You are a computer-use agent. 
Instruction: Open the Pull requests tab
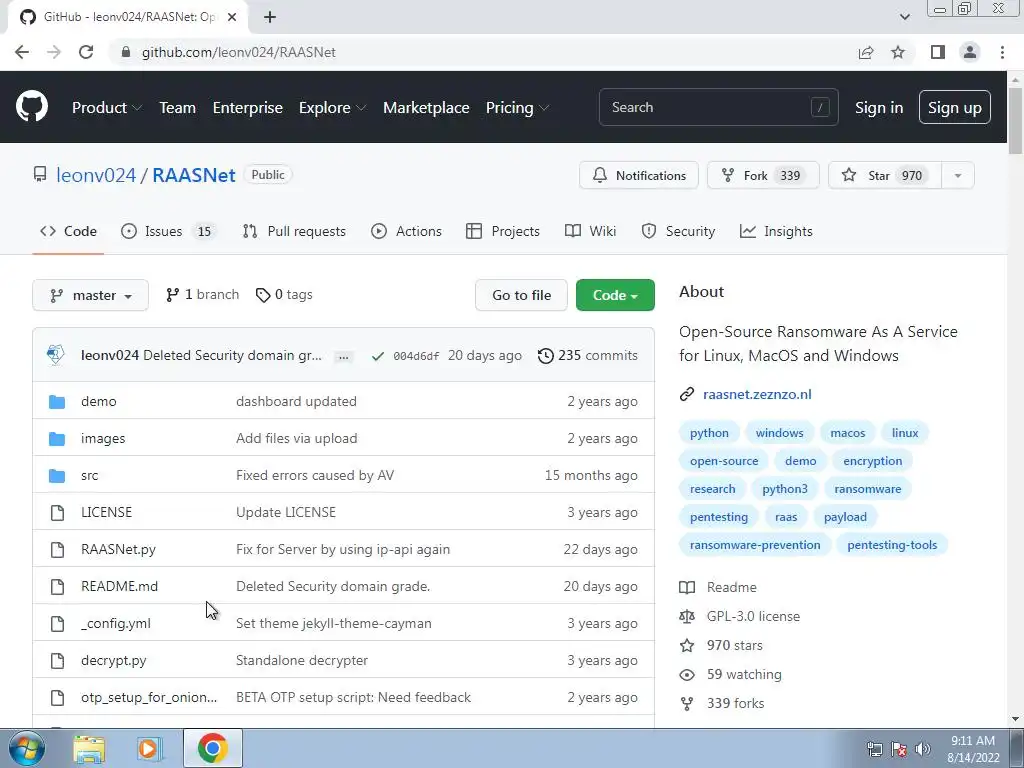click(294, 231)
